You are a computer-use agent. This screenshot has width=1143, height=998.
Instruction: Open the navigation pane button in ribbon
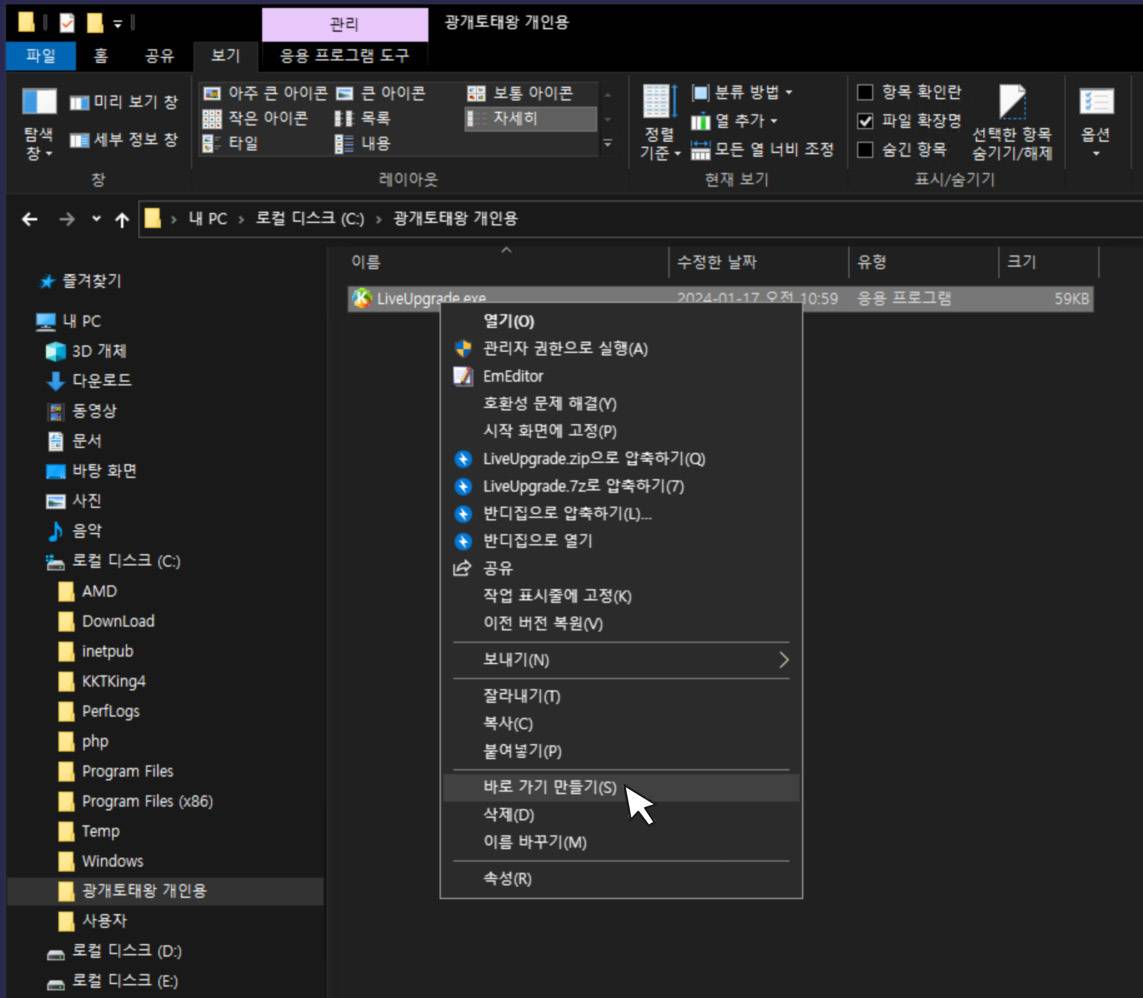tap(39, 125)
